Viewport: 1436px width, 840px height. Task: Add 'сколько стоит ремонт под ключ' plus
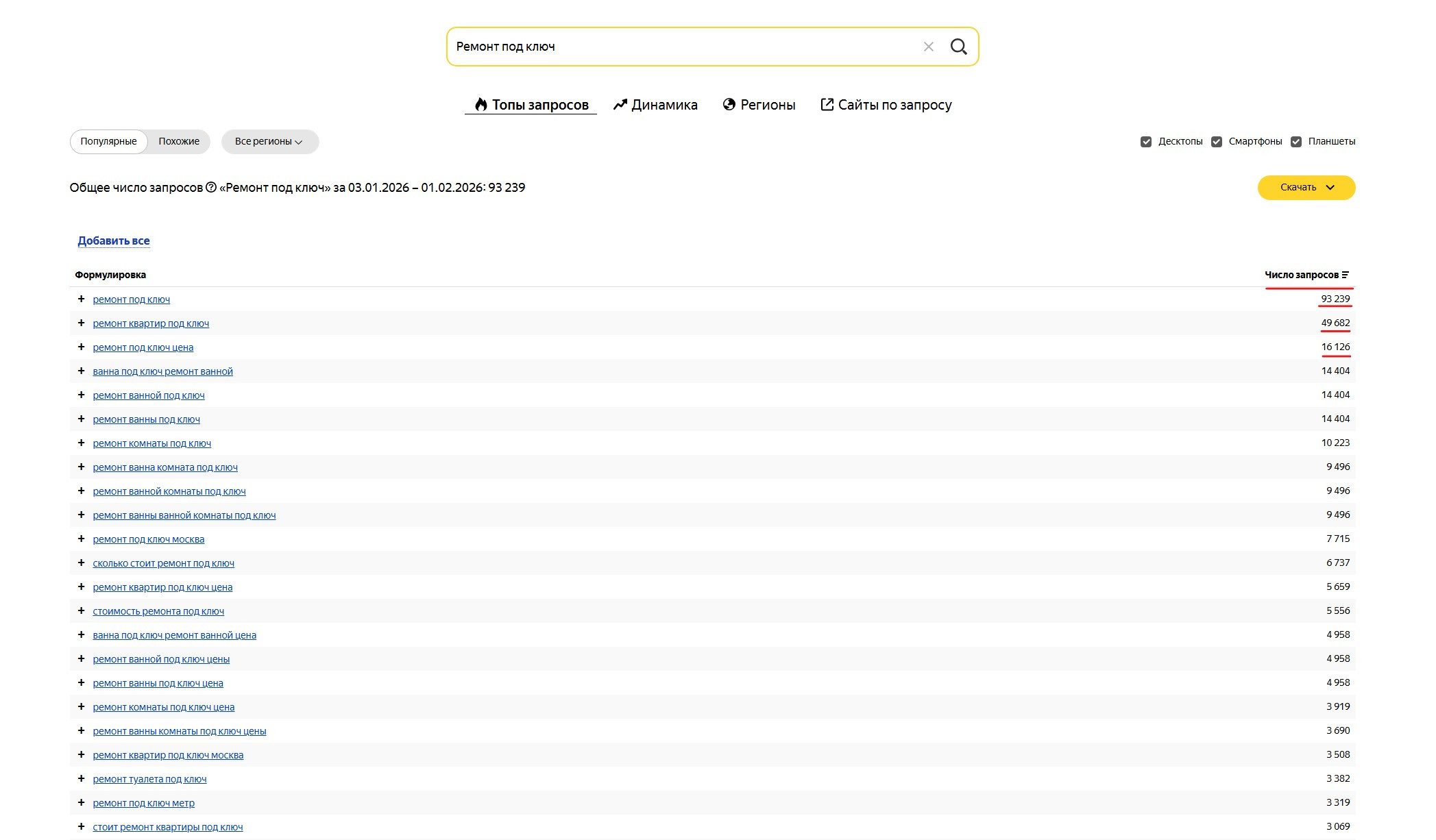pyautogui.click(x=81, y=563)
